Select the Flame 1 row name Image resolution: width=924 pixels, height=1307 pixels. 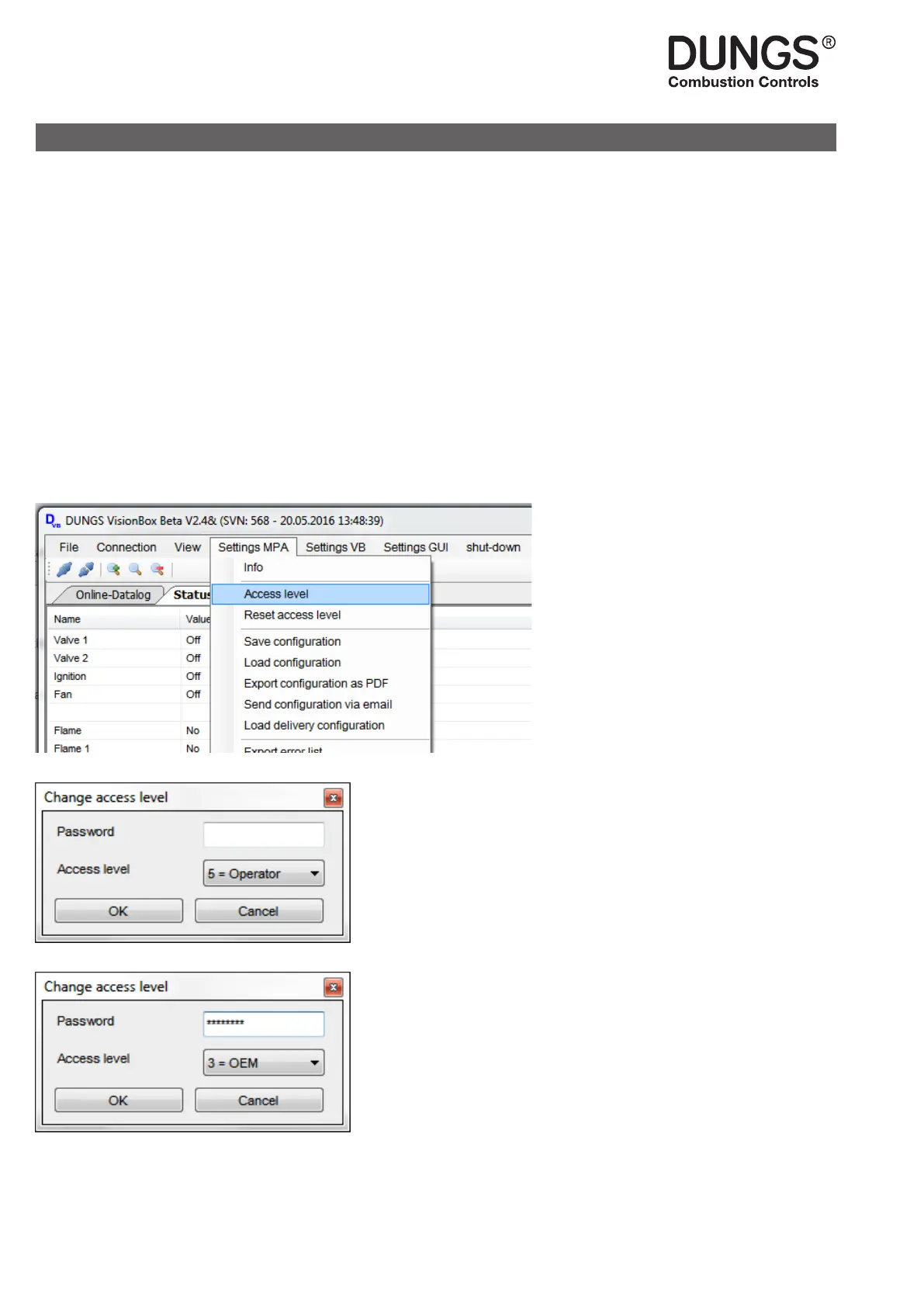[x=71, y=749]
